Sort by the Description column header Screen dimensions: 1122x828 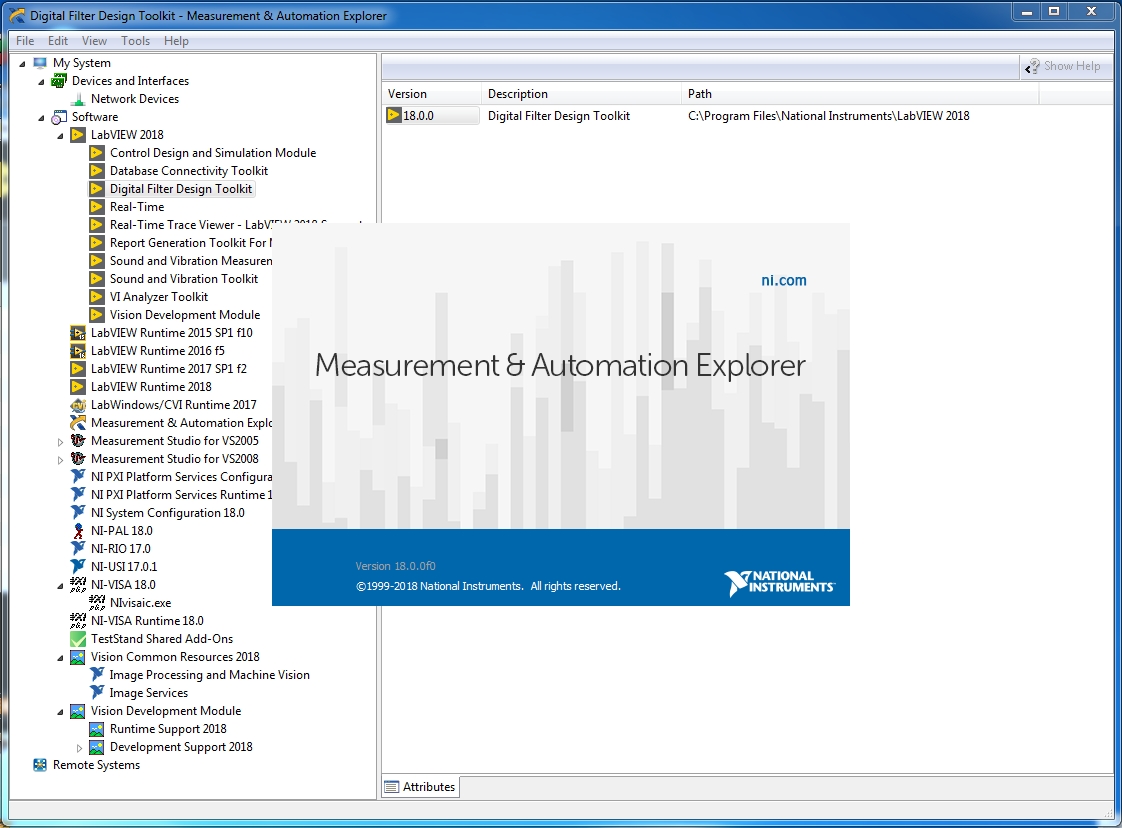pyautogui.click(x=582, y=94)
